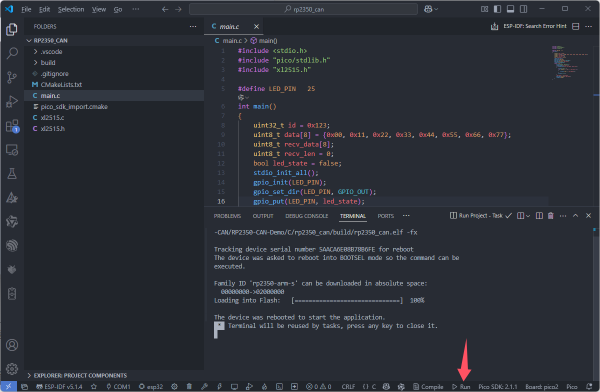The width and height of the screenshot is (600, 392).
Task: Open the Explorer view in activity bar
Action: pos(12,29)
